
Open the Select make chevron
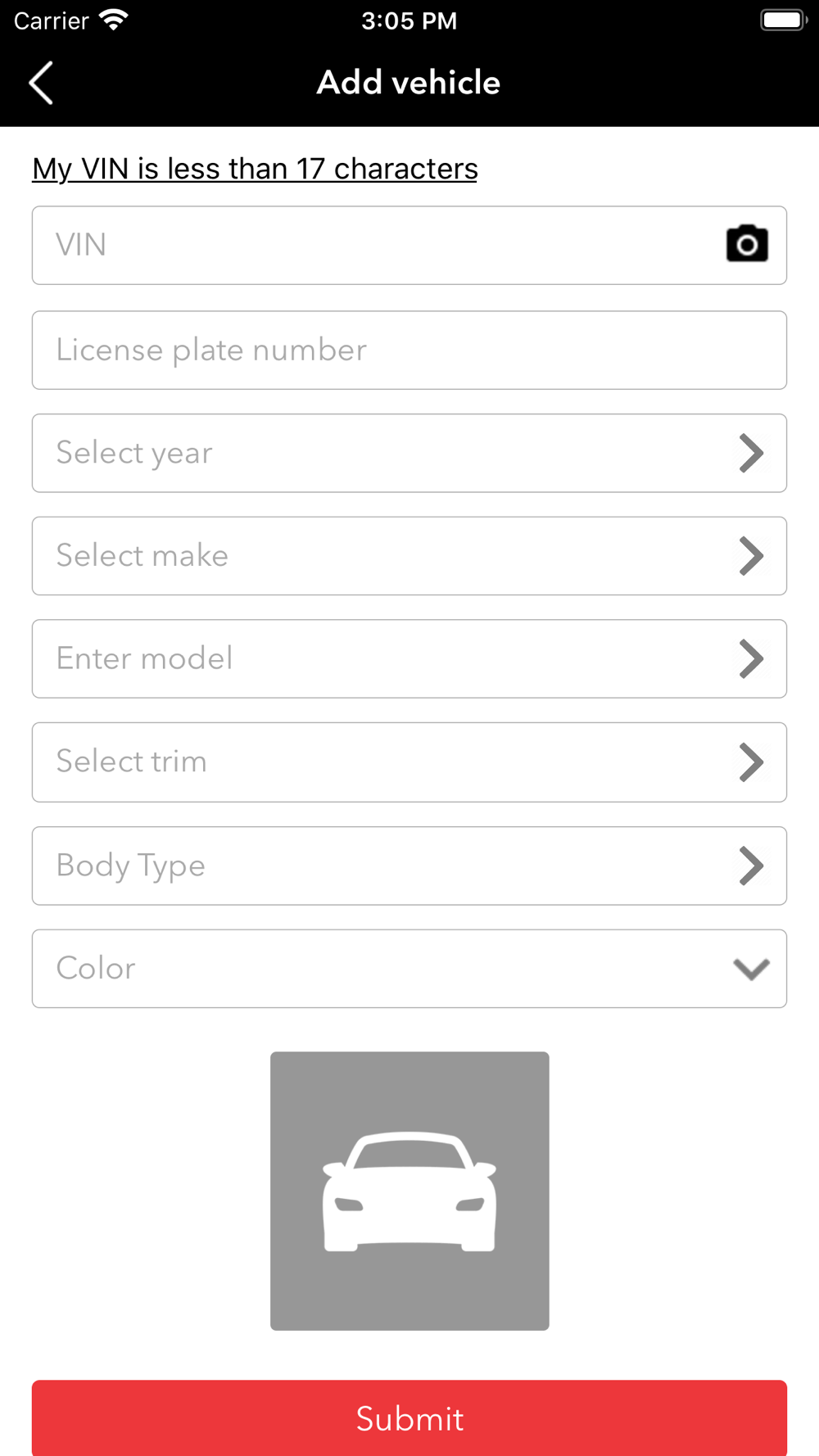pos(751,556)
